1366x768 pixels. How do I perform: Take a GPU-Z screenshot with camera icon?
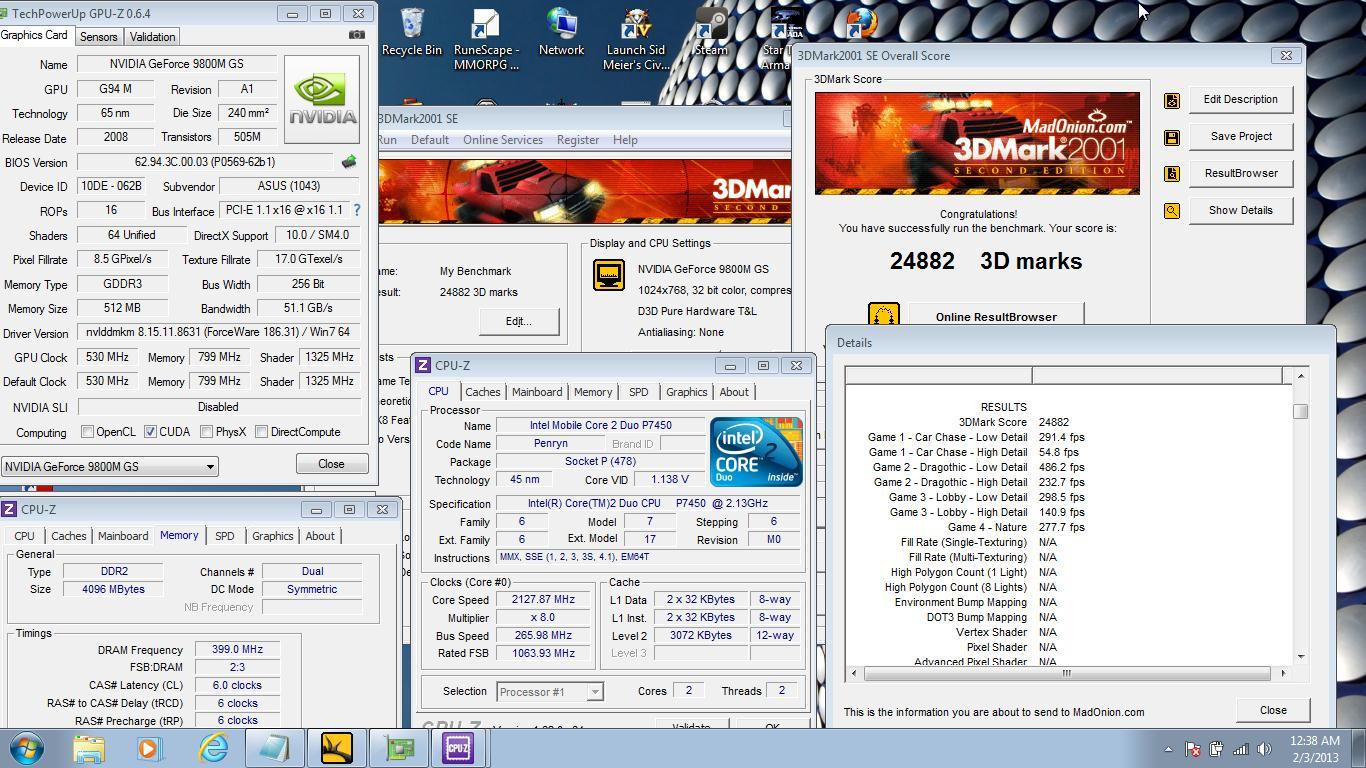(357, 35)
